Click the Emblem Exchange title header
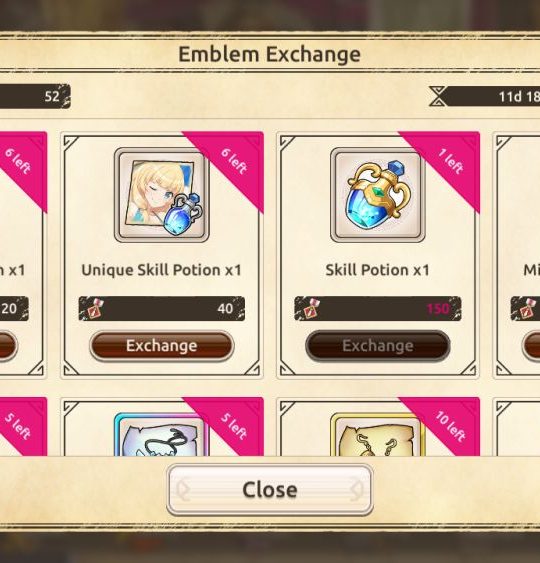 click(x=270, y=54)
